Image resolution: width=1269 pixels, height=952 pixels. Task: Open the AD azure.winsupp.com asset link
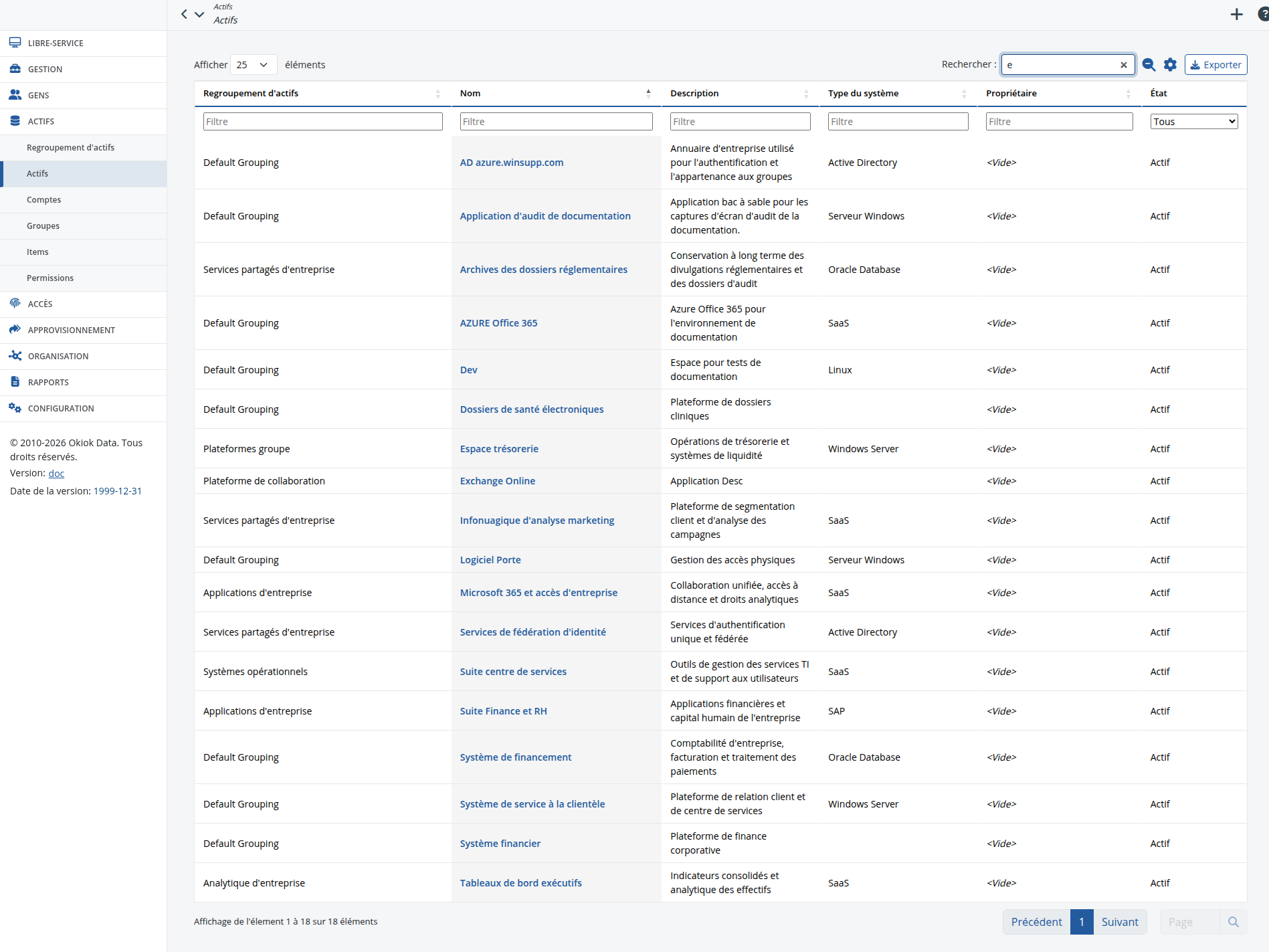click(512, 163)
